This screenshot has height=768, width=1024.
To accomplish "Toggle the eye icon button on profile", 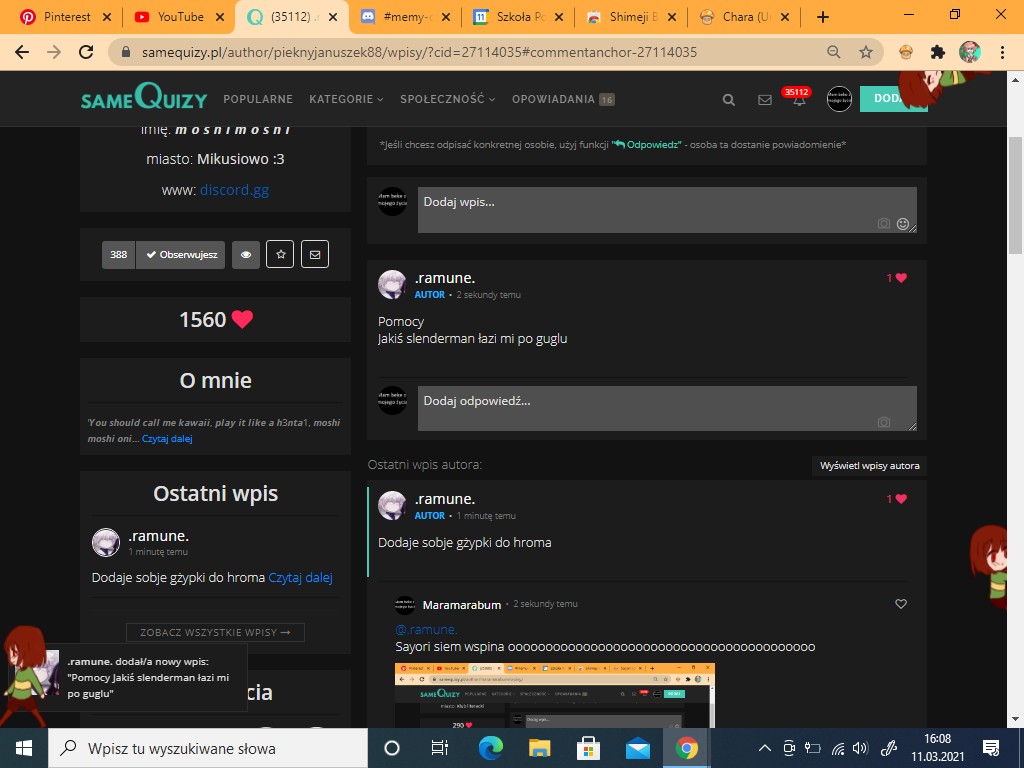I will [x=246, y=255].
